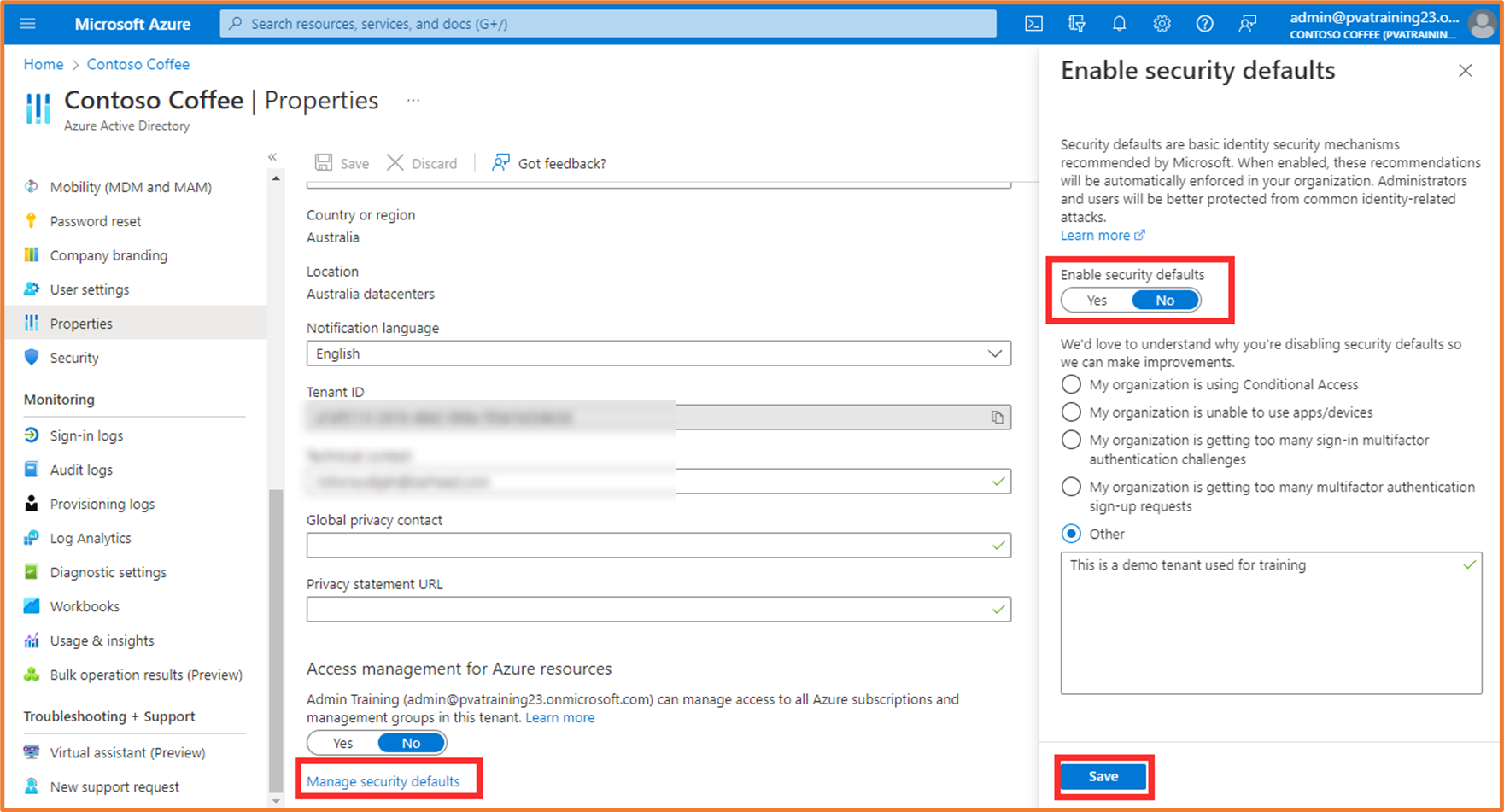Set Access management toggle to Yes

tap(342, 743)
